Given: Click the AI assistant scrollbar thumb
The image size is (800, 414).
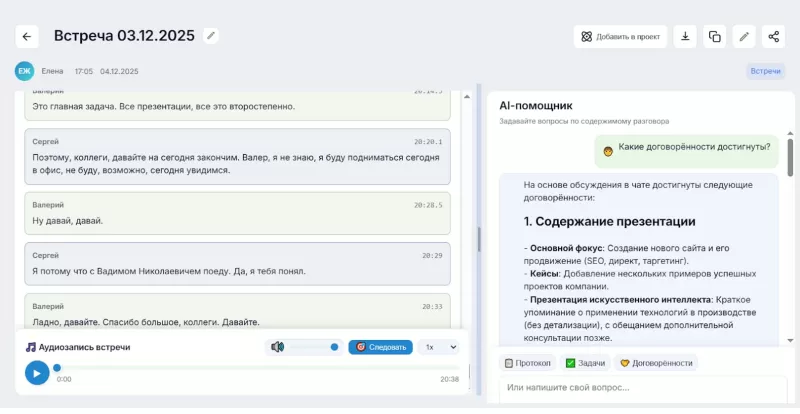Looking at the screenshot, I should 790,156.
